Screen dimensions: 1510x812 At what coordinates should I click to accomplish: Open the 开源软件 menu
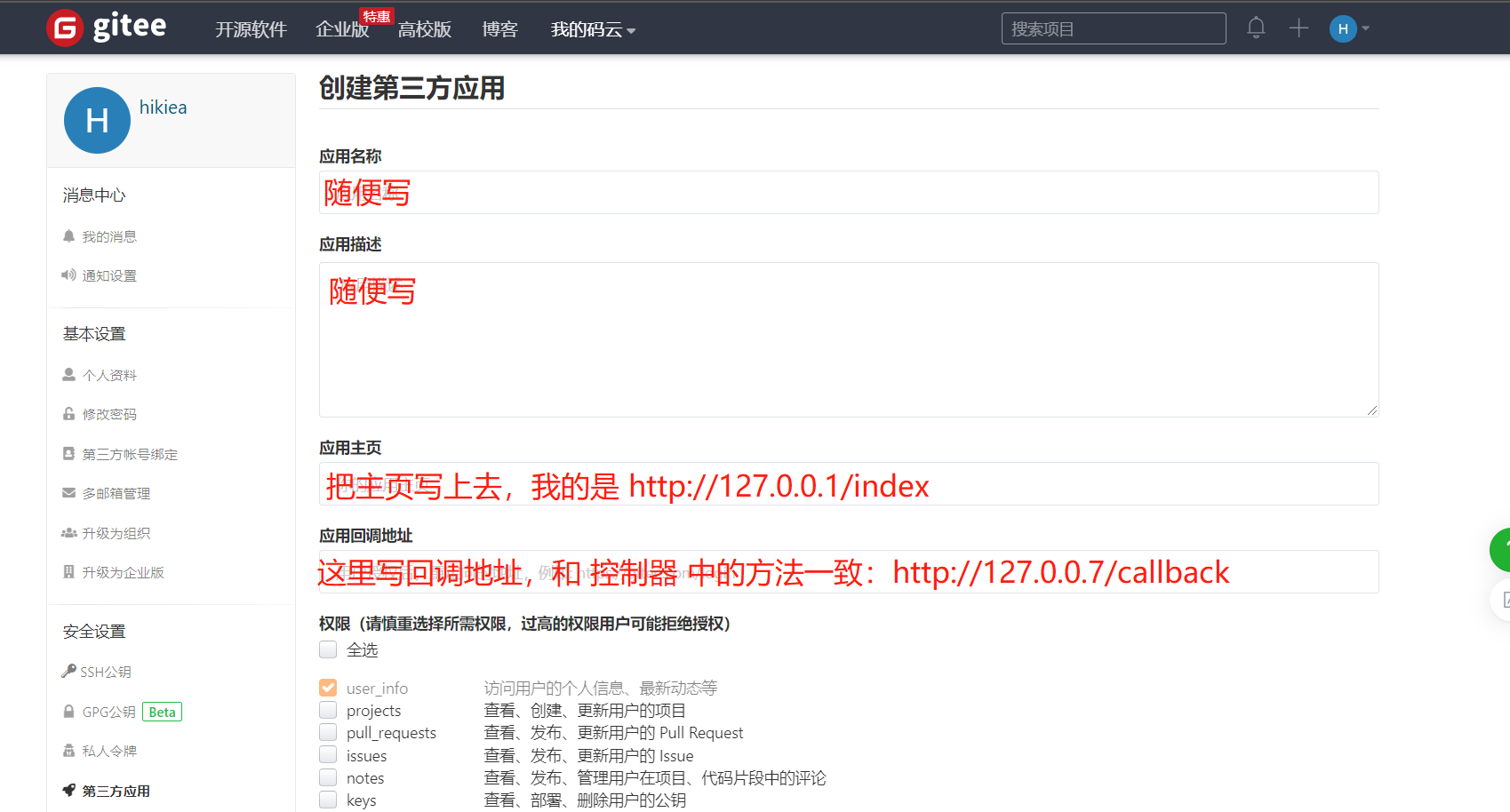251,28
